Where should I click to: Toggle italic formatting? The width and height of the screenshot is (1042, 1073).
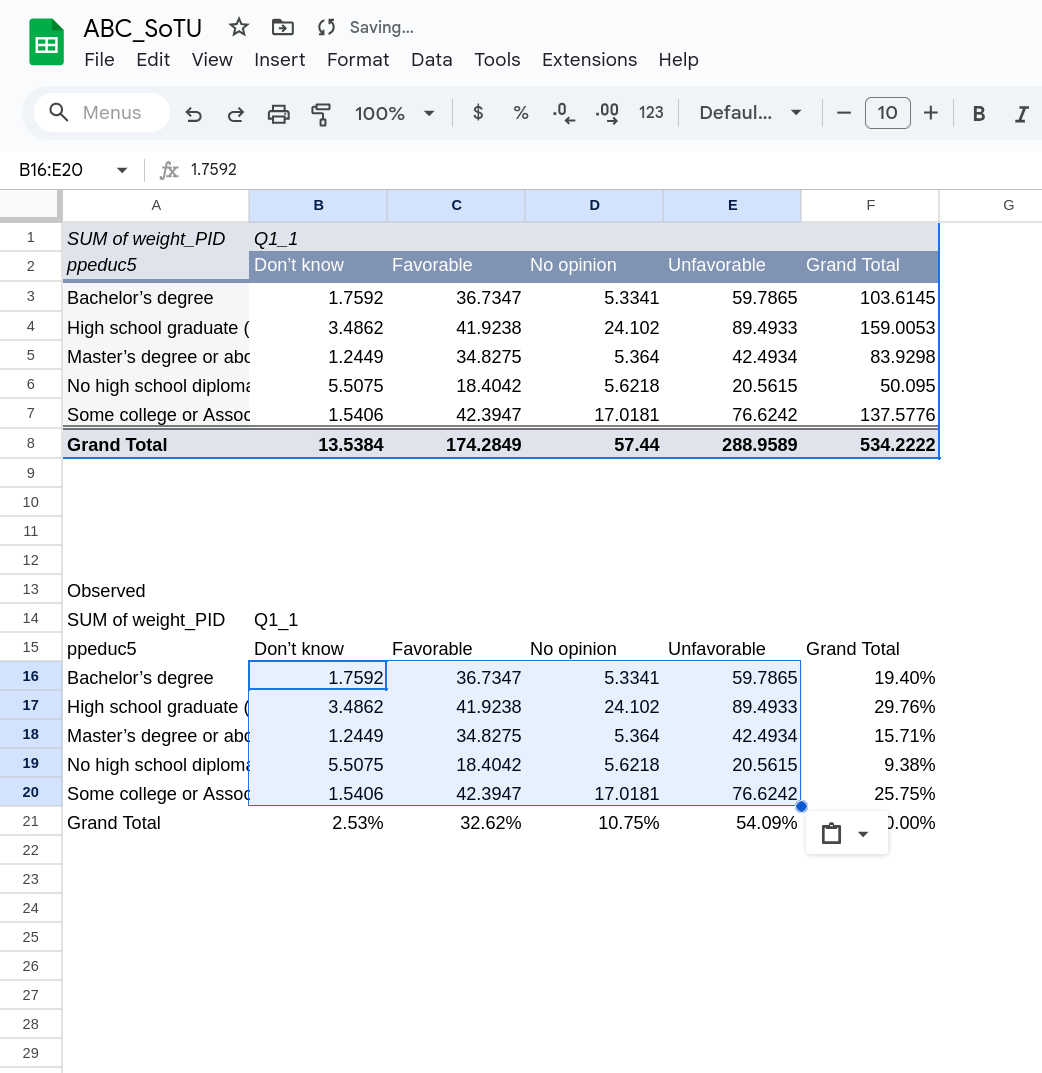pyautogui.click(x=1021, y=114)
